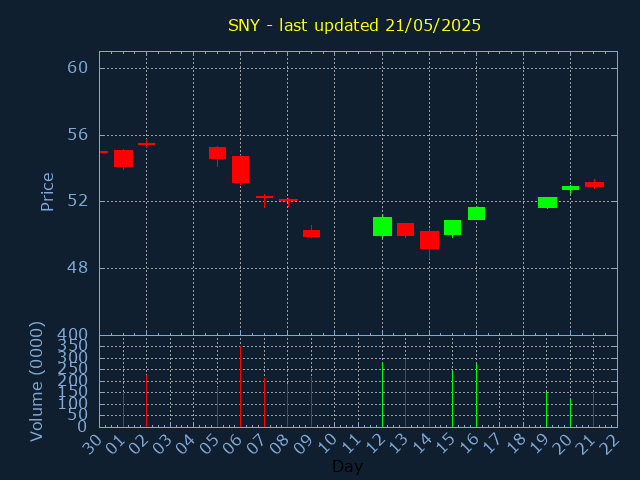Select the red candlestick for day 01
This screenshot has height=480, width=640.
coord(123,159)
